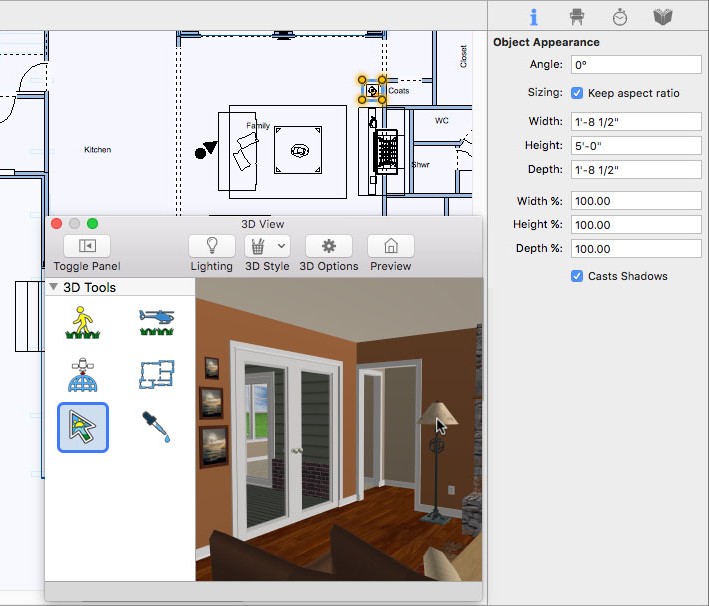Screen dimensions: 709x606
Task: Select the object info inspector tab
Action: pyautogui.click(x=533, y=16)
